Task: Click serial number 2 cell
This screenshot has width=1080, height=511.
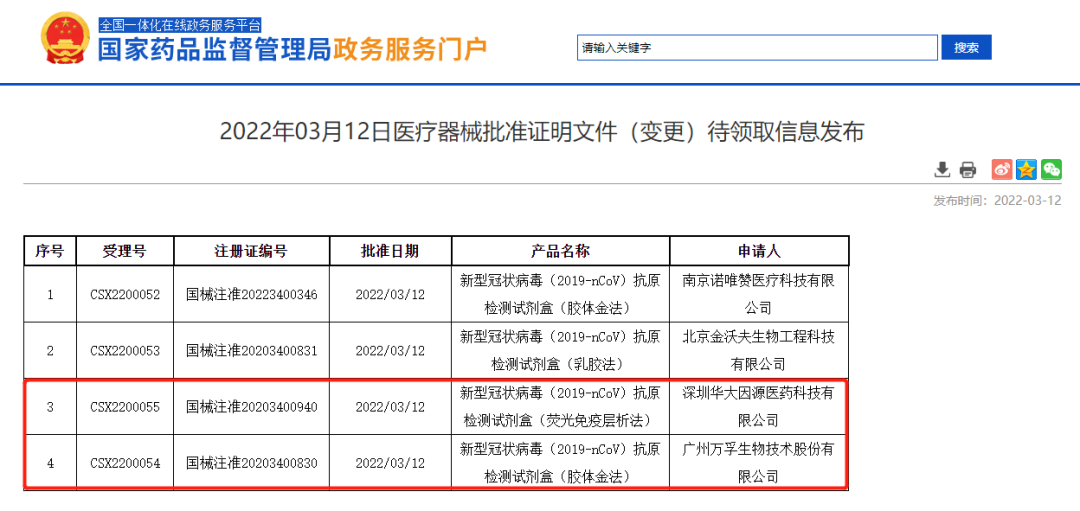Action: point(50,351)
